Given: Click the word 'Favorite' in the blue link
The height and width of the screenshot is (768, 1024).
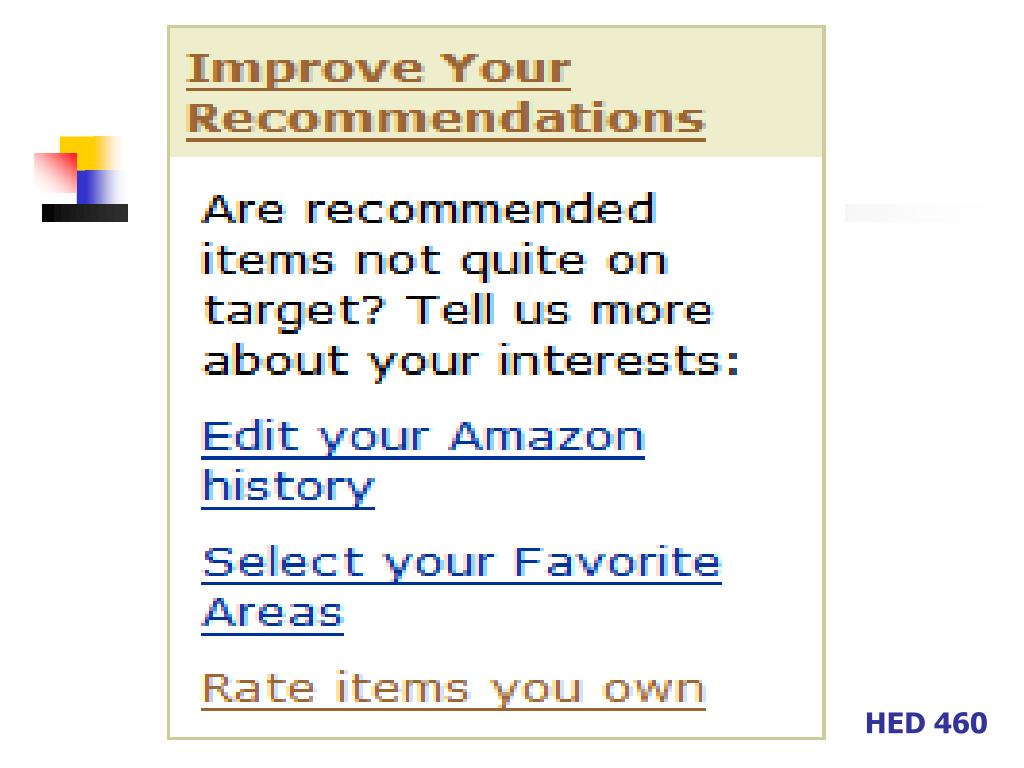Looking at the screenshot, I should click(618, 564).
